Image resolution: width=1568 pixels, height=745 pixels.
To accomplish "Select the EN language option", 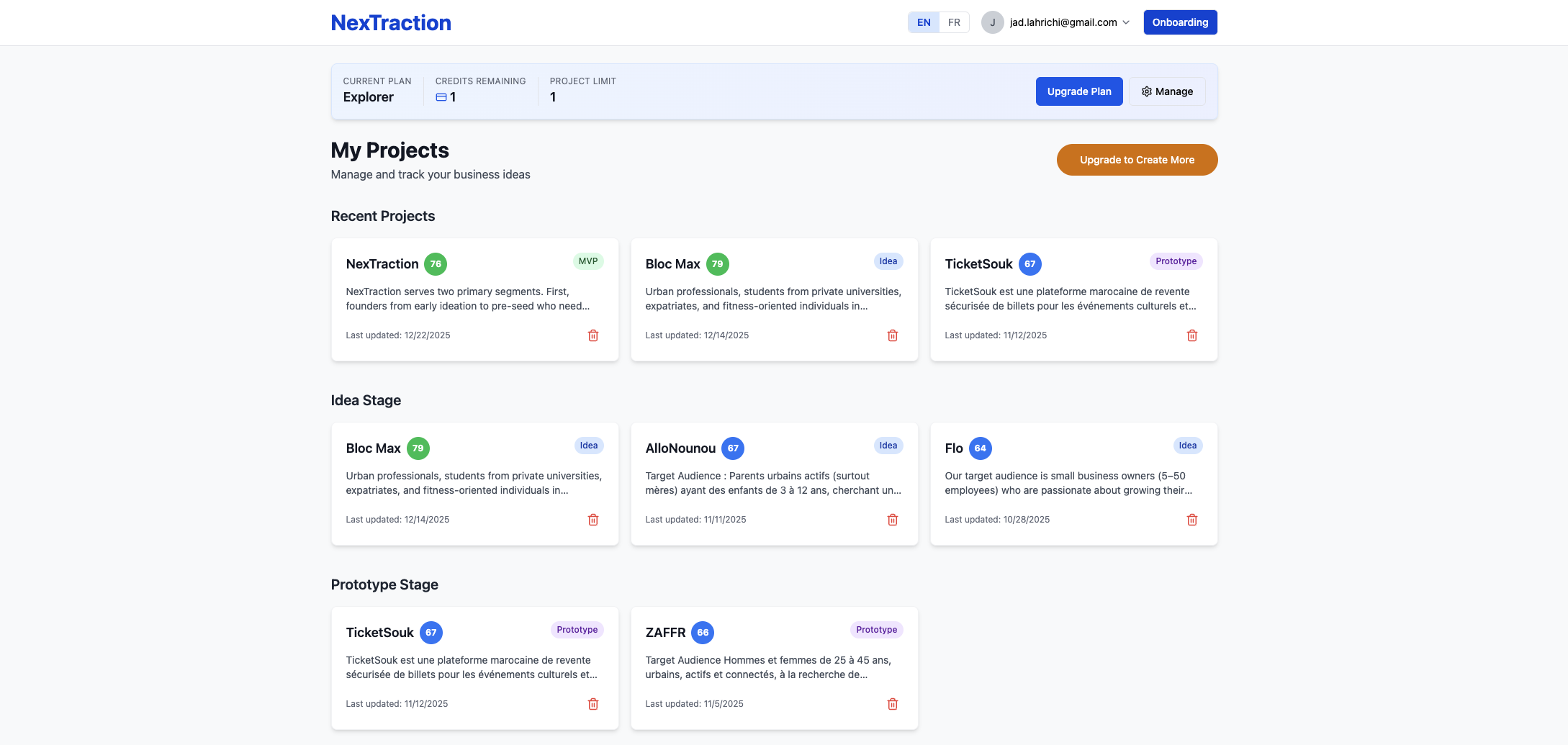I will (x=924, y=22).
